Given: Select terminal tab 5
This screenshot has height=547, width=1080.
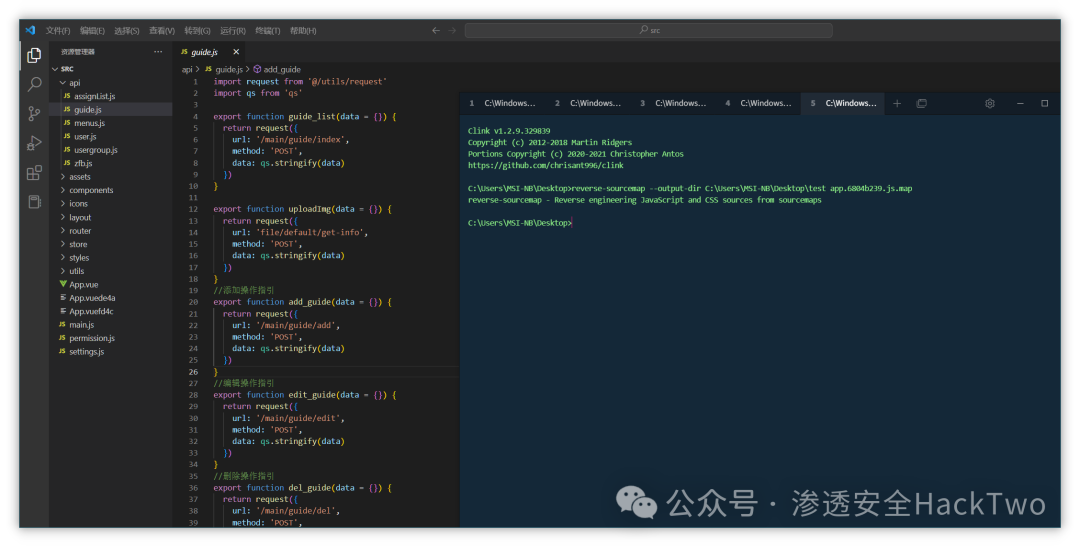Looking at the screenshot, I should tap(844, 103).
